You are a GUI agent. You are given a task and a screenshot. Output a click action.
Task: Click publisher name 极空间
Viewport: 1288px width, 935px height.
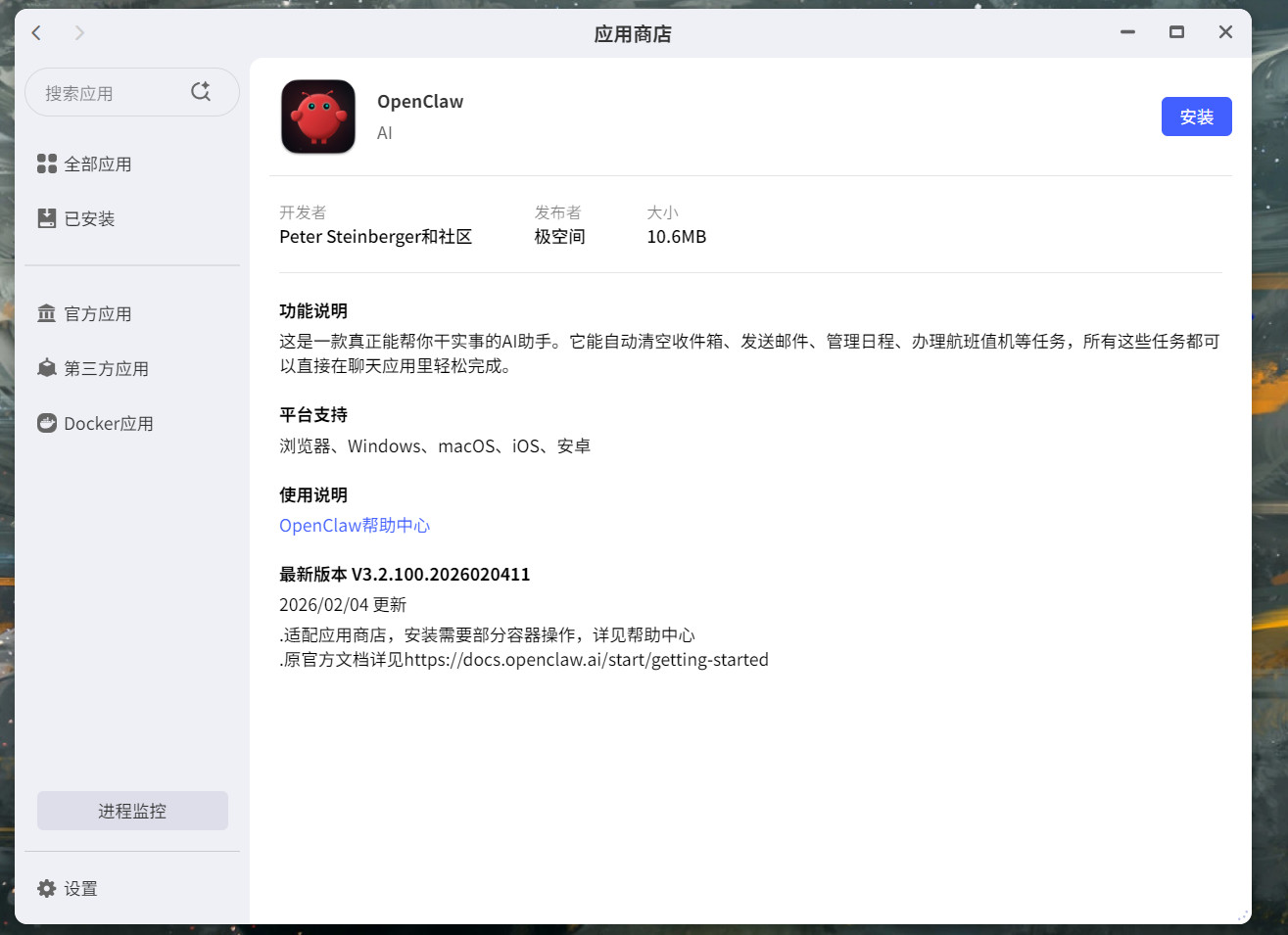click(559, 237)
